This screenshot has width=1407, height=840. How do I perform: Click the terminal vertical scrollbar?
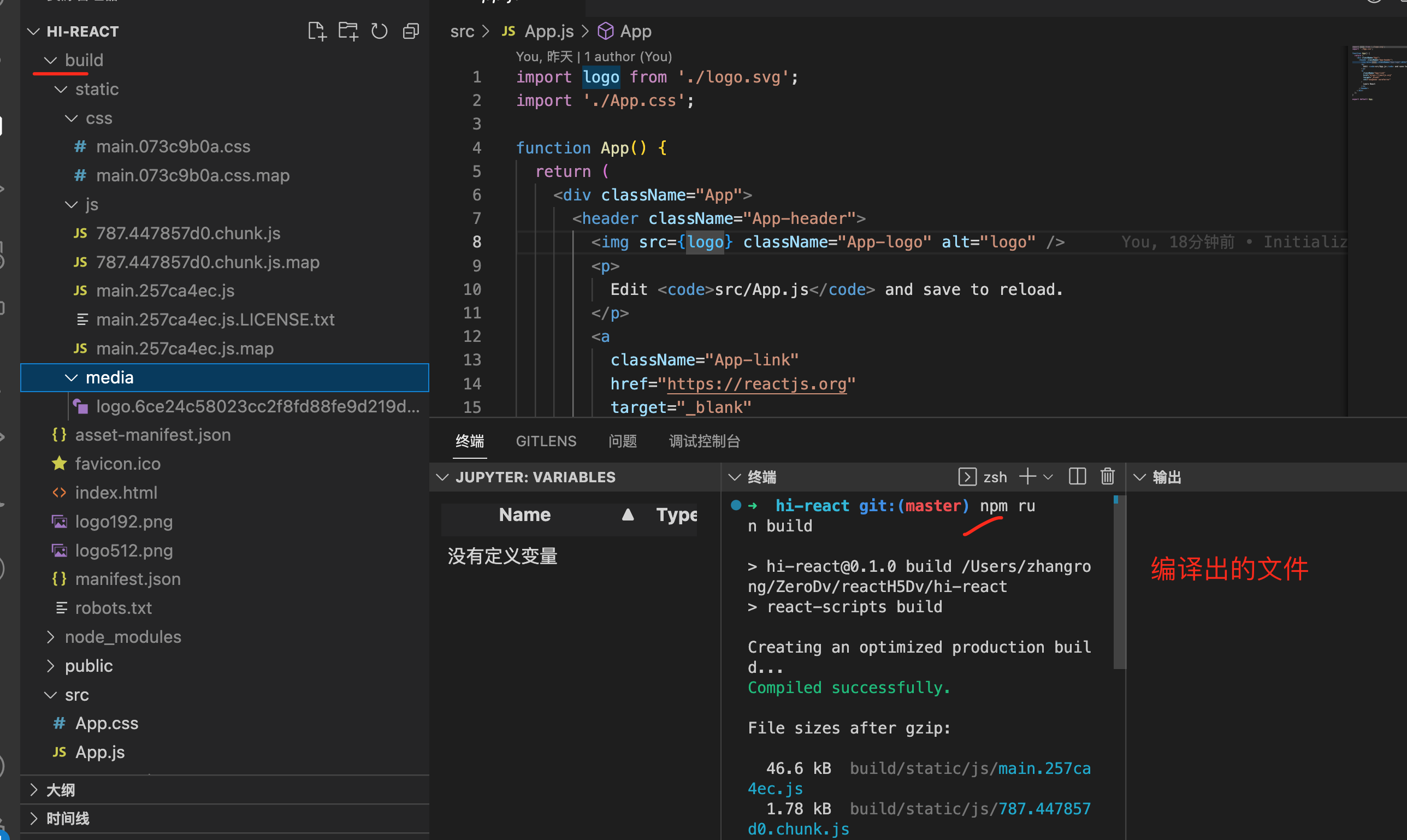tap(1119, 583)
